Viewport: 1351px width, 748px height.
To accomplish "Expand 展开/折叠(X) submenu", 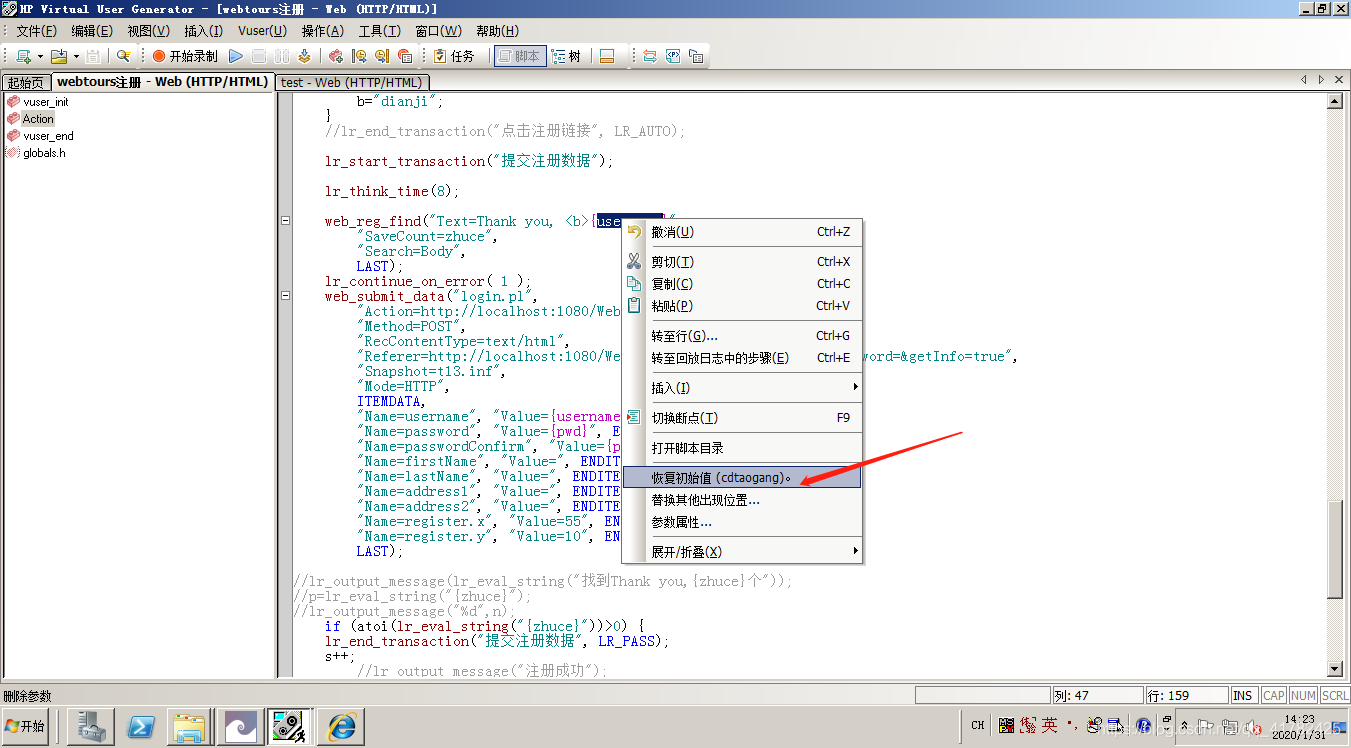I will (x=742, y=552).
